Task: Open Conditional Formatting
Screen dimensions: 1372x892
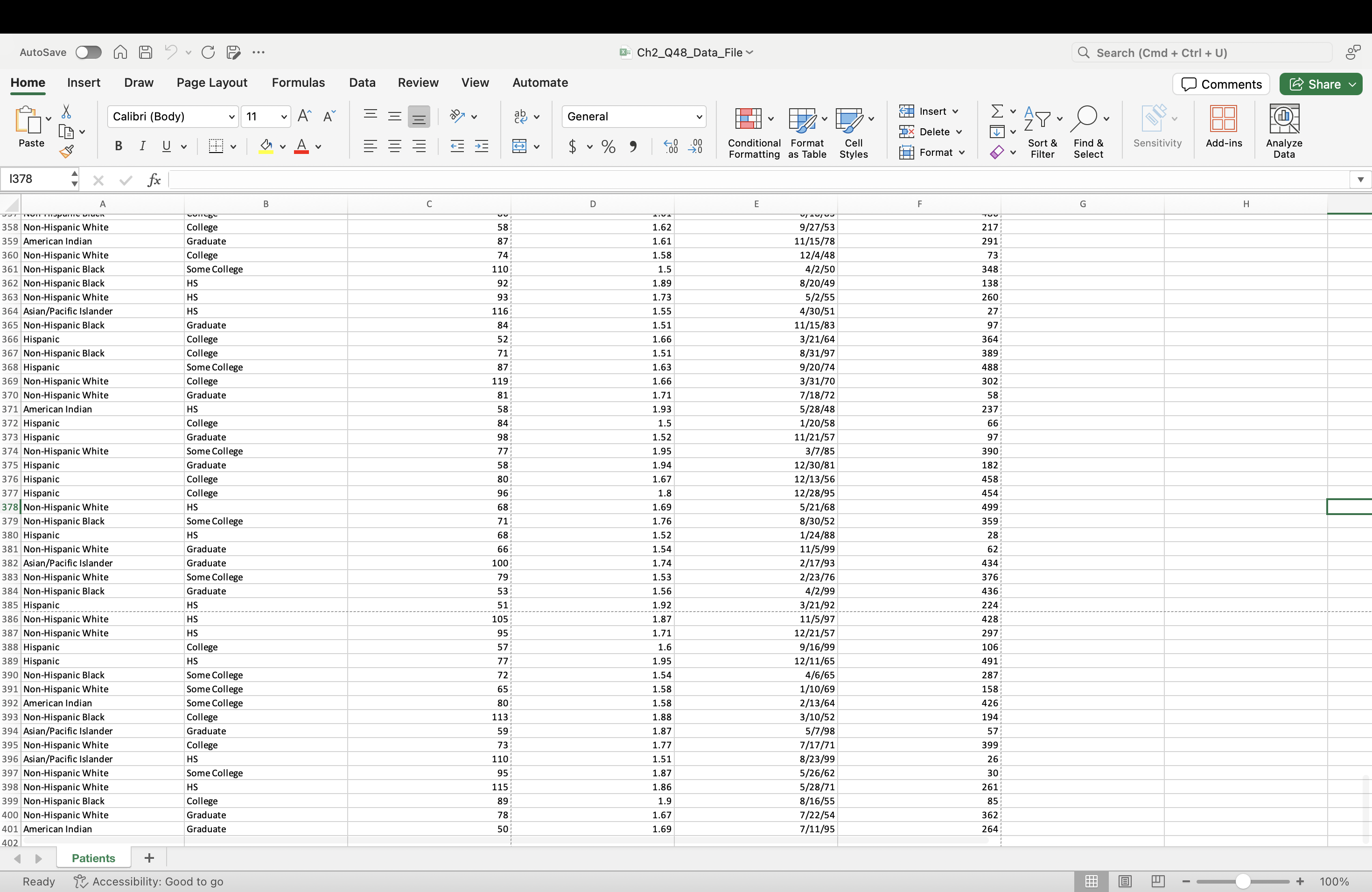Action: click(754, 132)
